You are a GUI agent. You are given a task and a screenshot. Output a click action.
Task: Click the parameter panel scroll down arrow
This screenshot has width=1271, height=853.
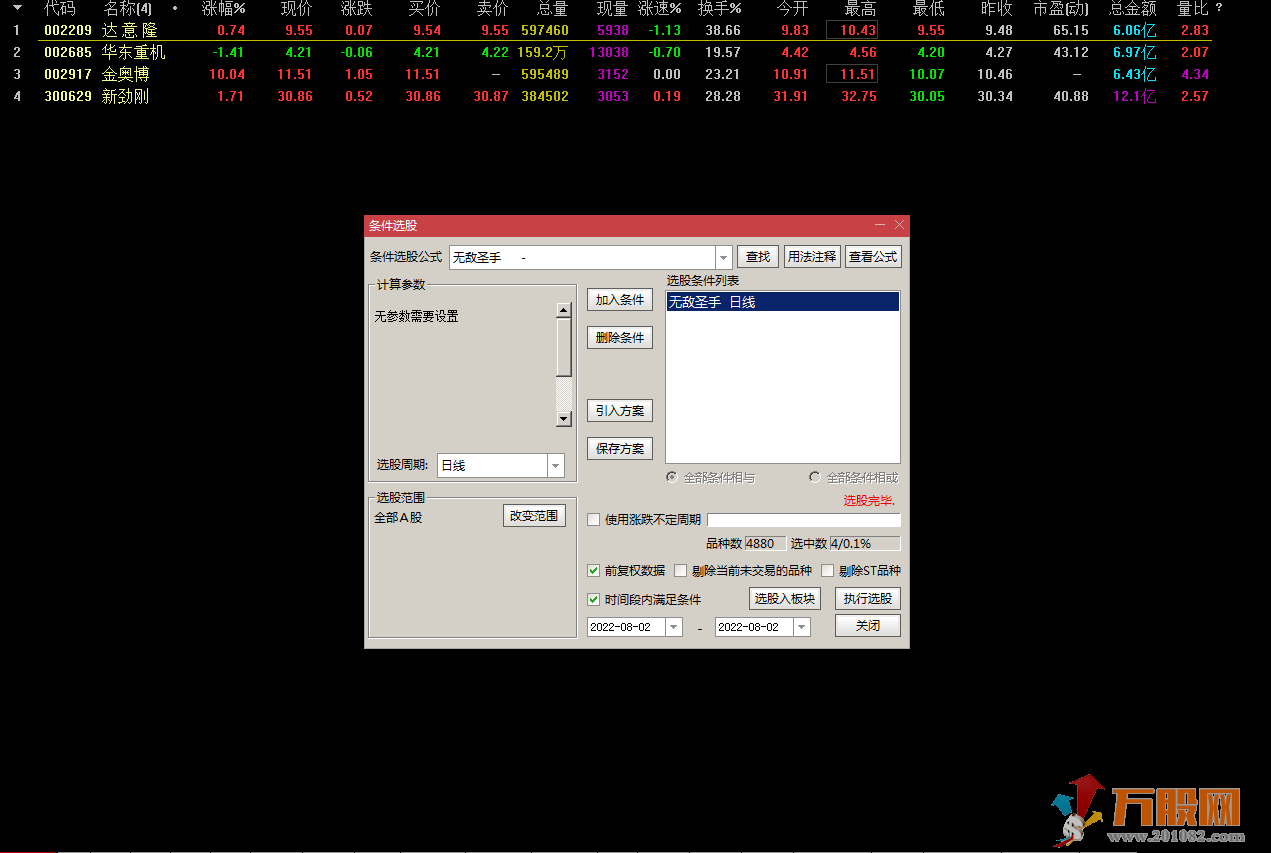pos(564,418)
